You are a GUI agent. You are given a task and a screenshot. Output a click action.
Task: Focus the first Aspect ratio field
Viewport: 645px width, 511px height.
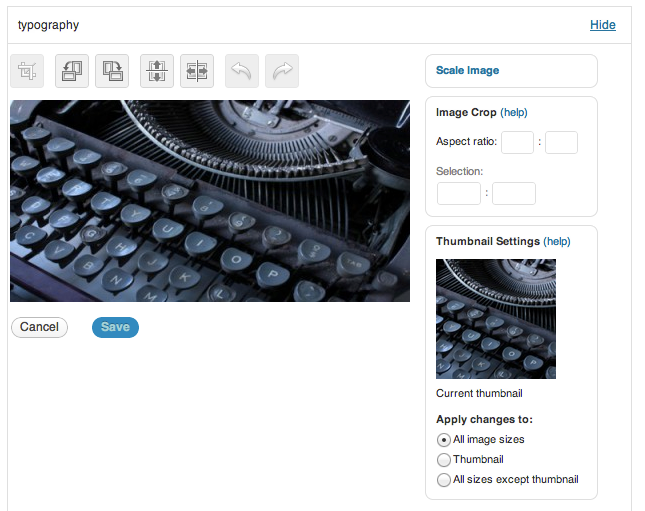coord(517,142)
